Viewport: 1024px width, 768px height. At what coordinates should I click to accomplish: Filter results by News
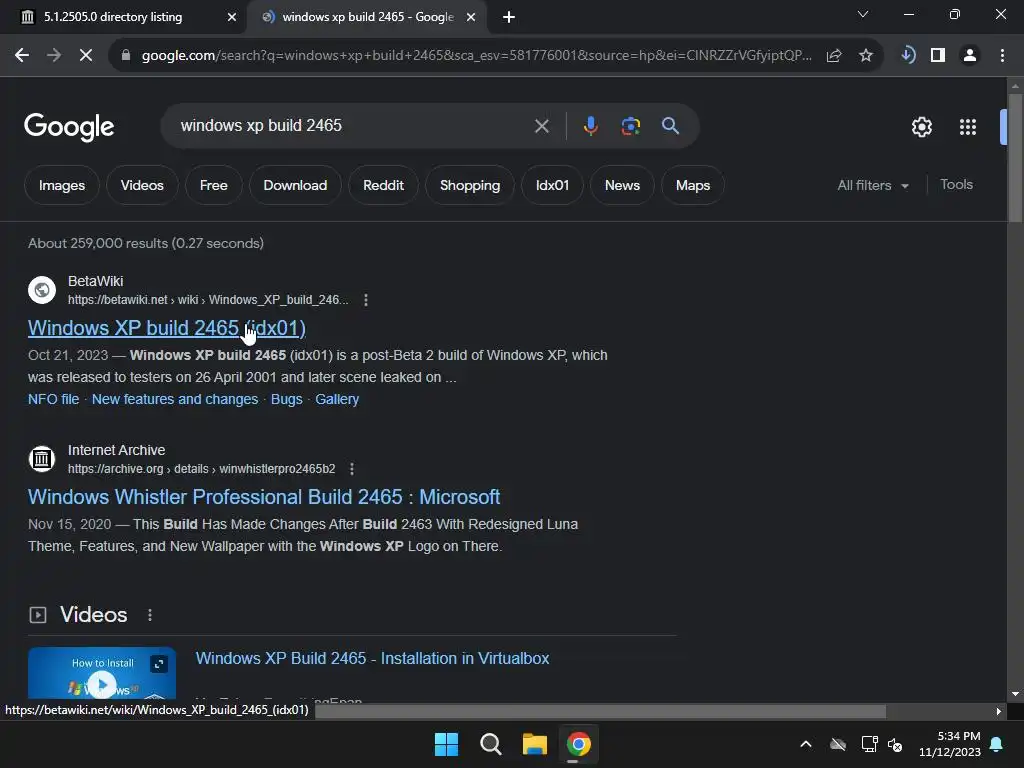622,185
